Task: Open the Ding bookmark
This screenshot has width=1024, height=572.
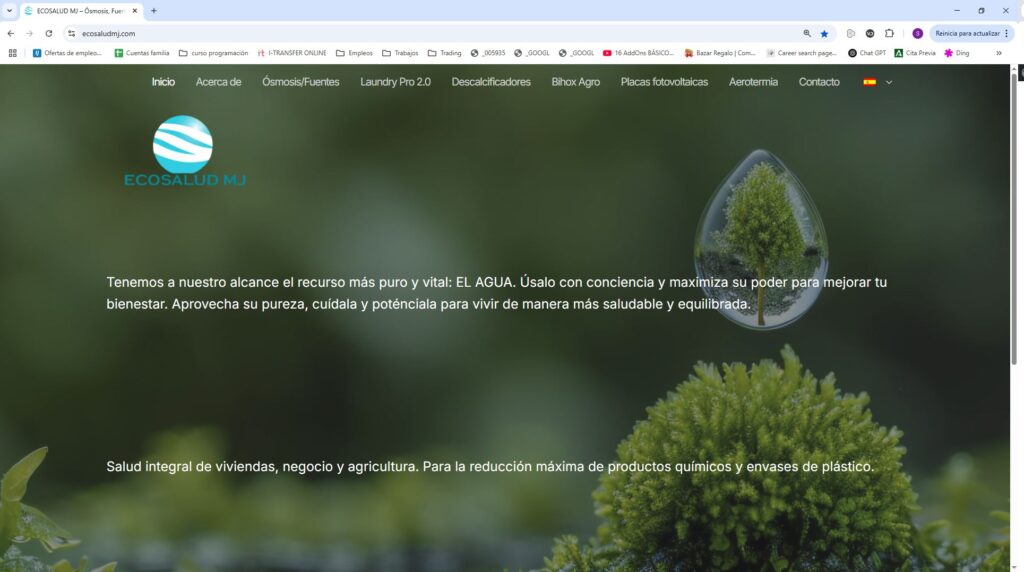Action: [957, 53]
